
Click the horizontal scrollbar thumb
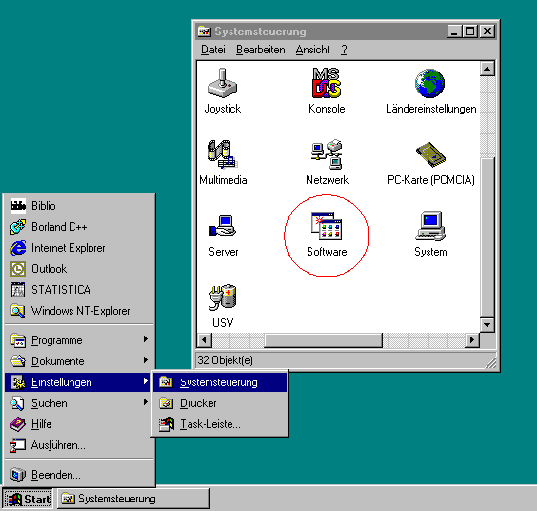click(323, 340)
